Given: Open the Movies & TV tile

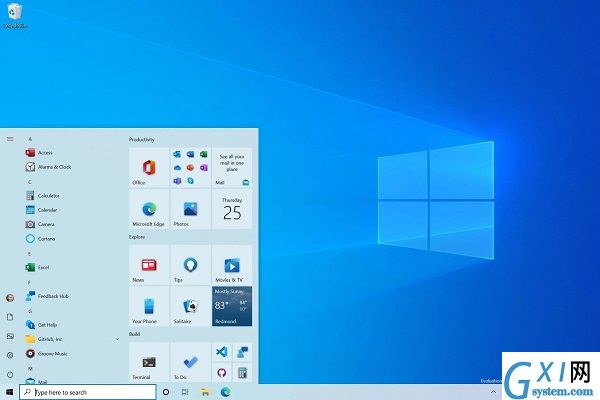Looking at the screenshot, I should tap(232, 265).
